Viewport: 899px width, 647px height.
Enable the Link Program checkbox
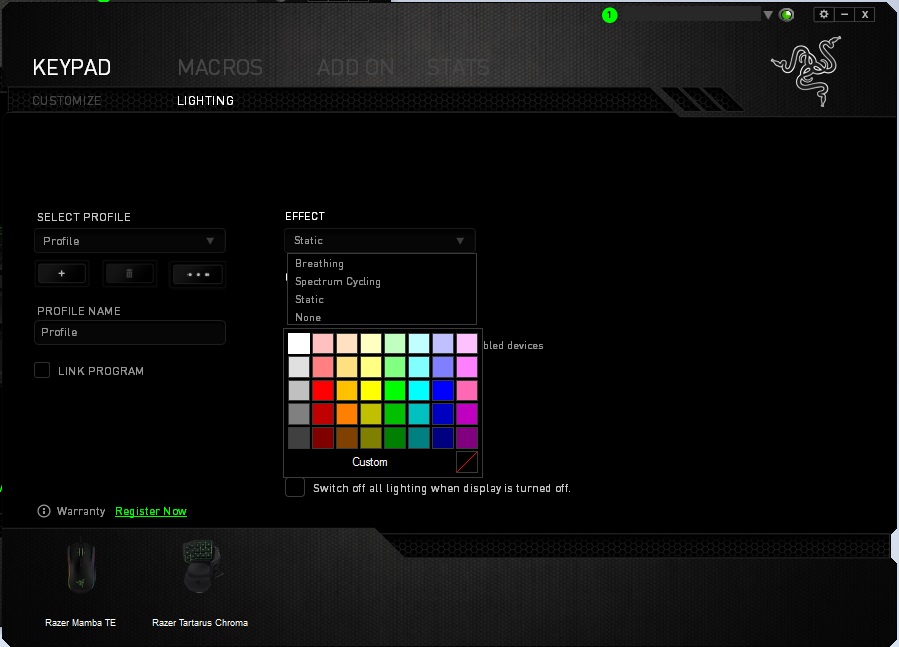coord(42,370)
